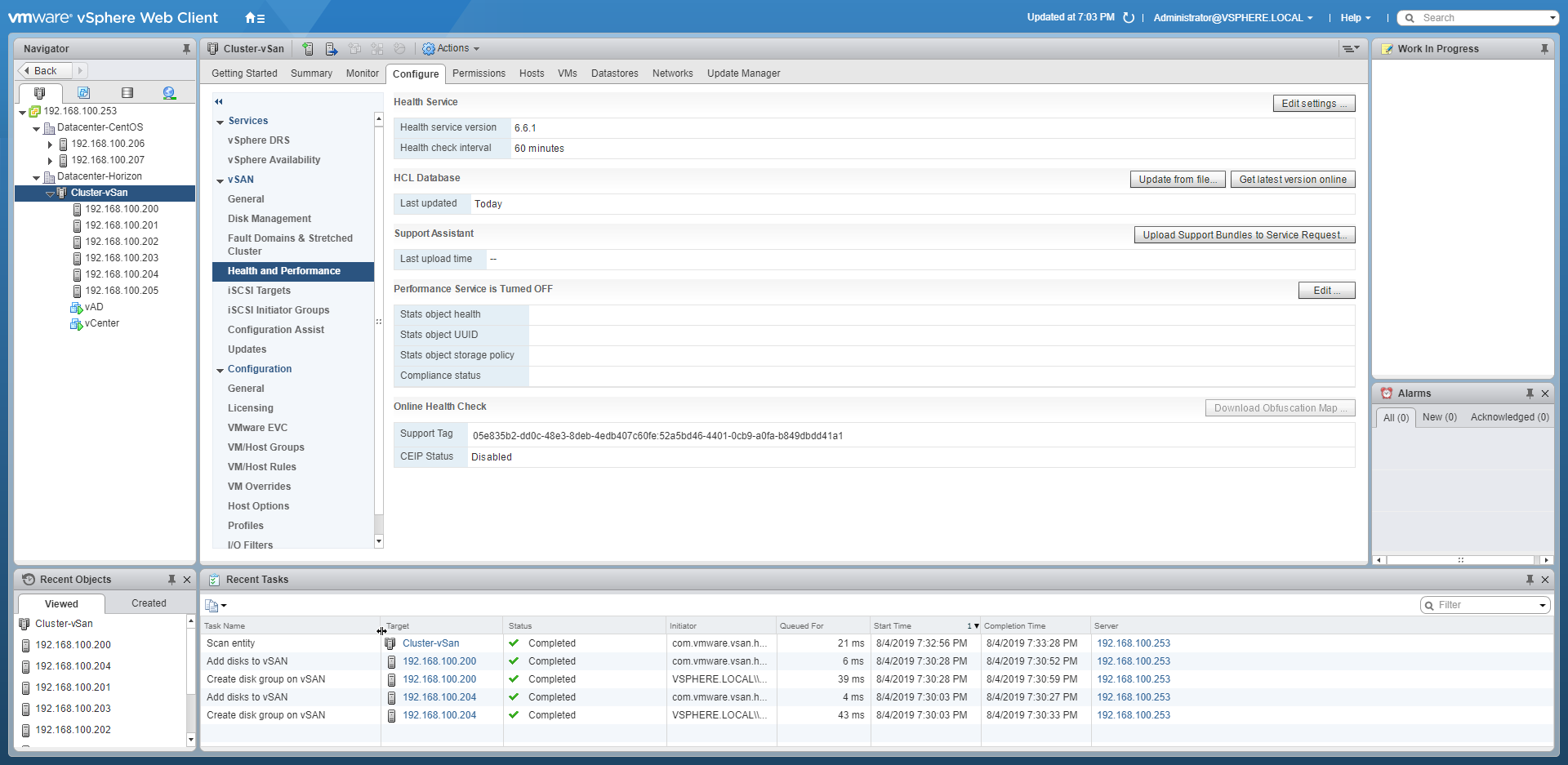Collapse the Configure side menu
1568x765 pixels.
tap(219, 102)
